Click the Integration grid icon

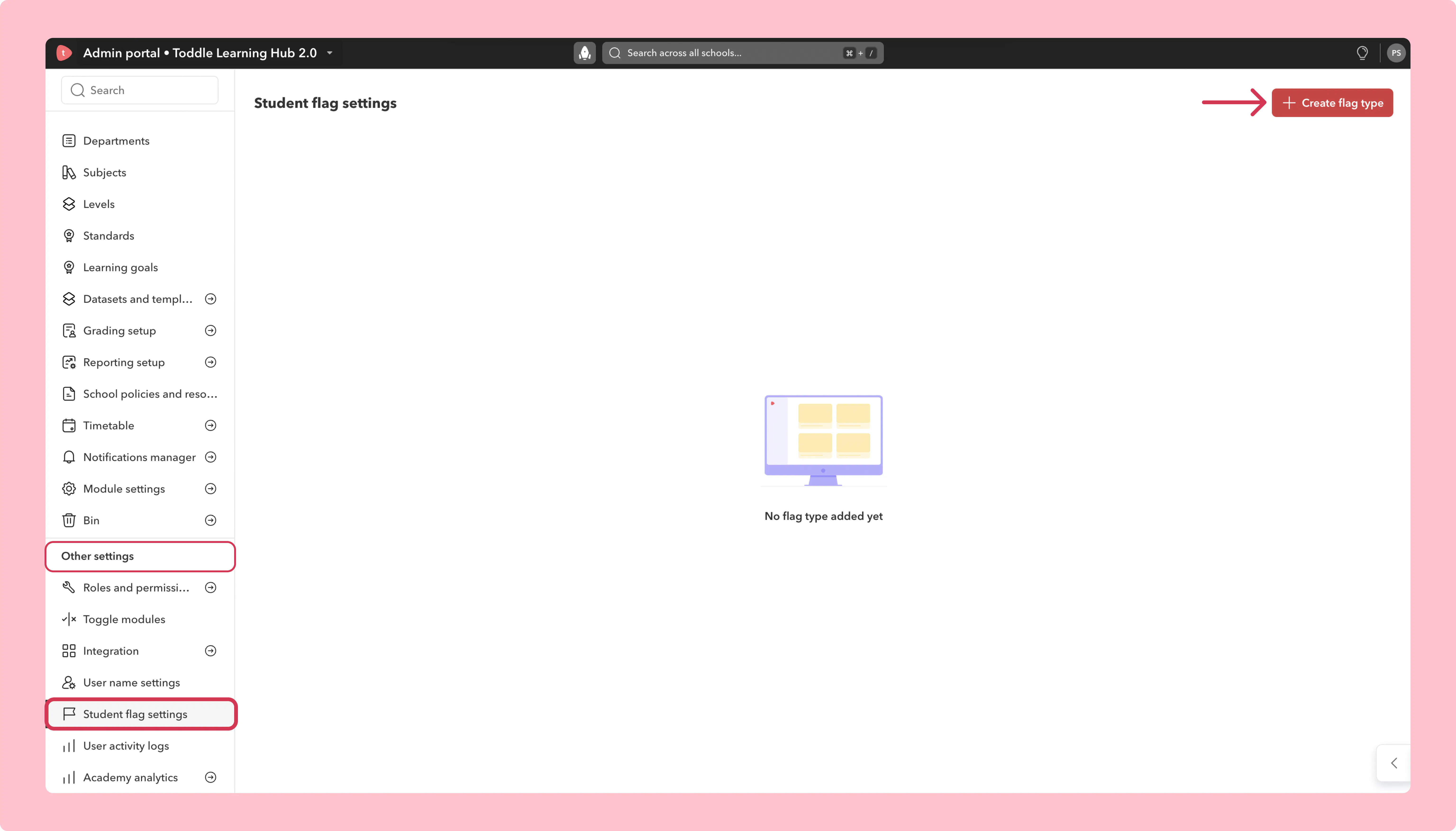69,651
